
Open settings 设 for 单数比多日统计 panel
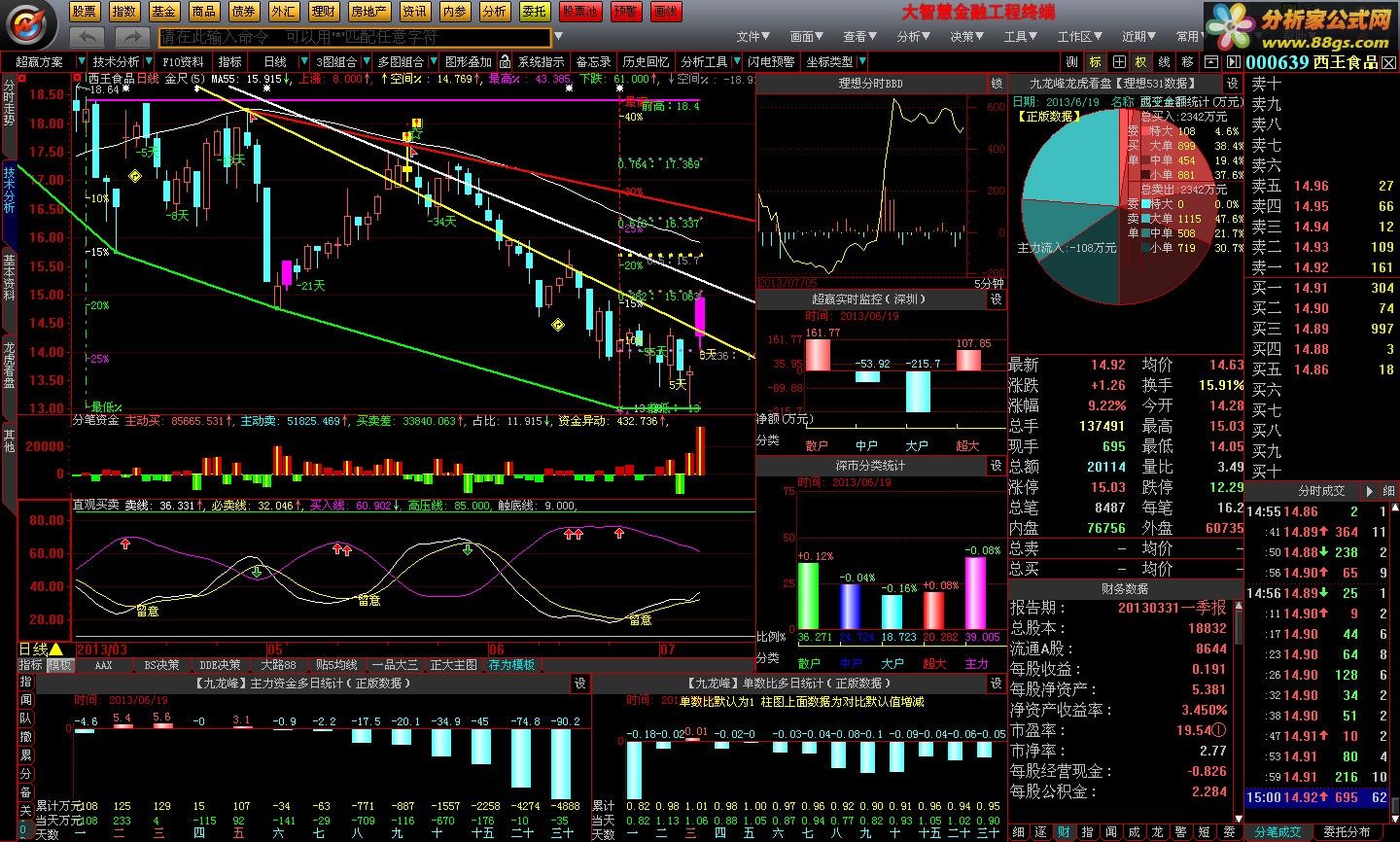(997, 684)
